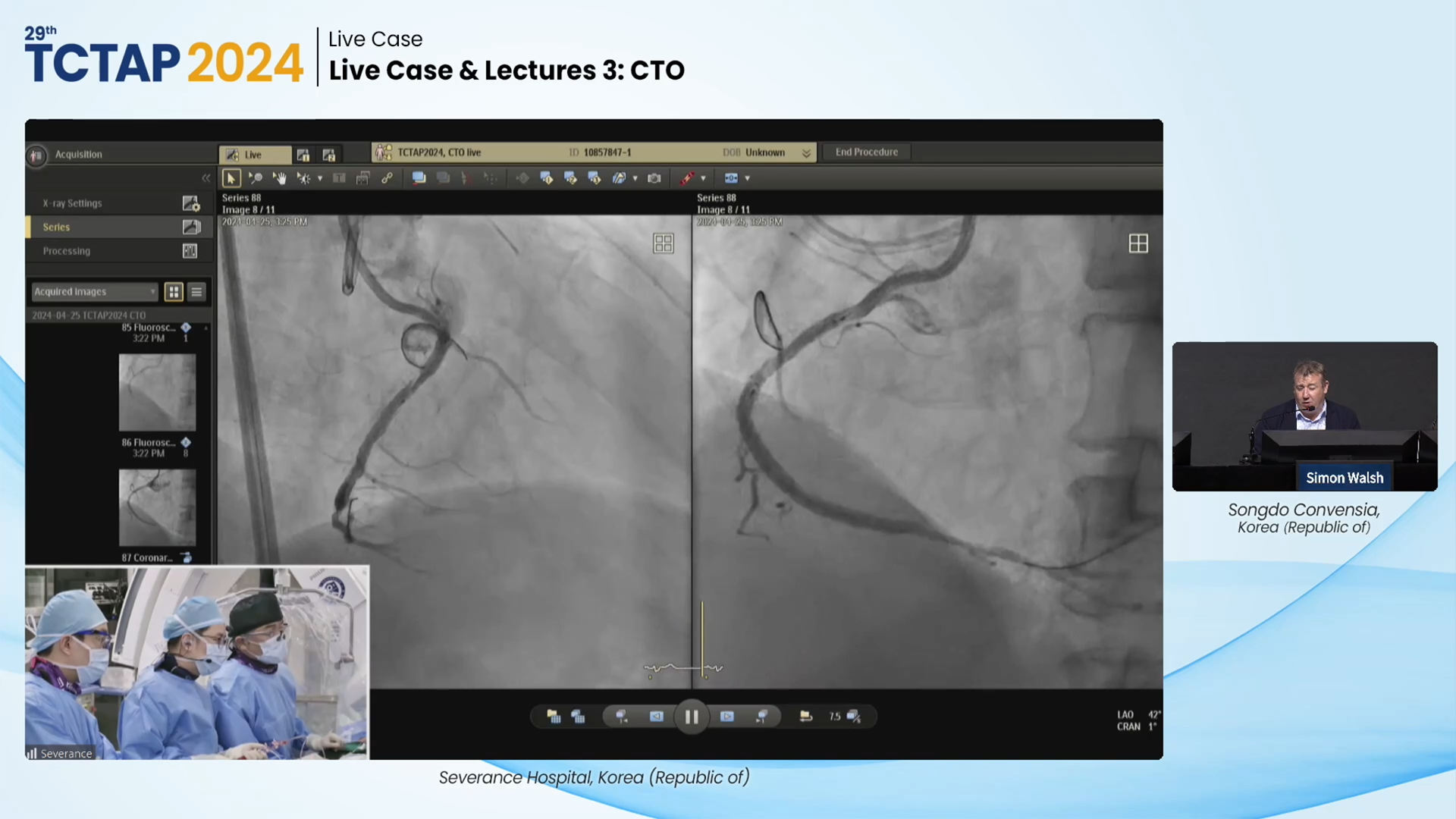The image size is (1456, 819).
Task: Pause the cine run playback
Action: point(692,717)
